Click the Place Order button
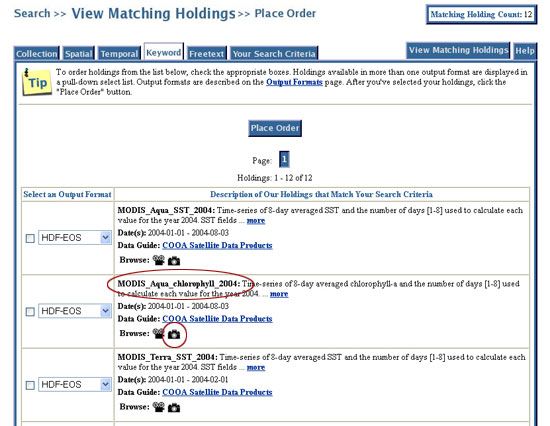Viewport: 550px width, 426px height. pos(275,128)
